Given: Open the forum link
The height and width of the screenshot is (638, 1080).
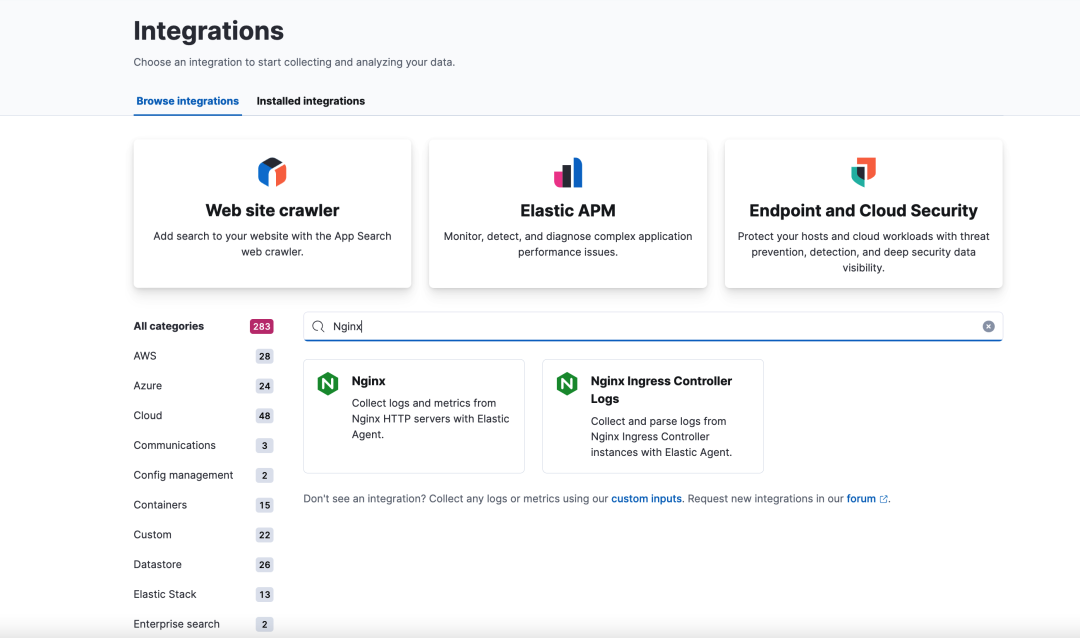Looking at the screenshot, I should 861,498.
